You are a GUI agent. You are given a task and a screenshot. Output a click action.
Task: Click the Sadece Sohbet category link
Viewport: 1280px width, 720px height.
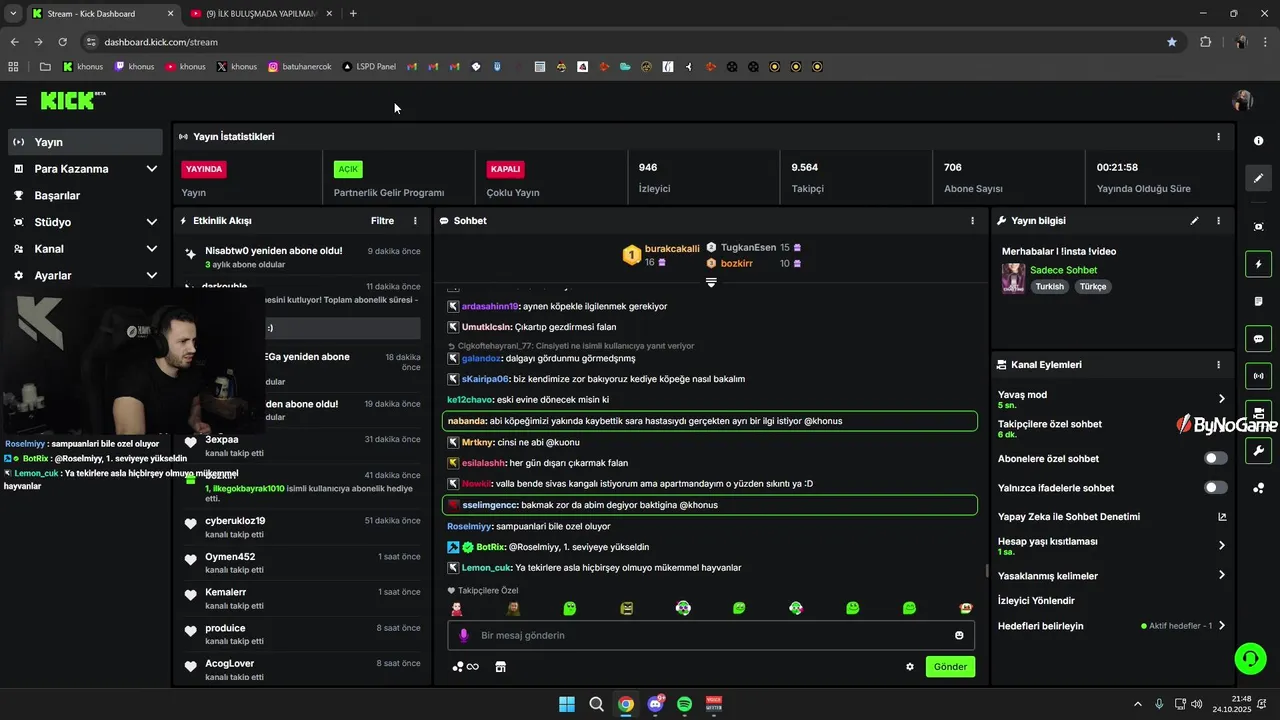[1063, 270]
